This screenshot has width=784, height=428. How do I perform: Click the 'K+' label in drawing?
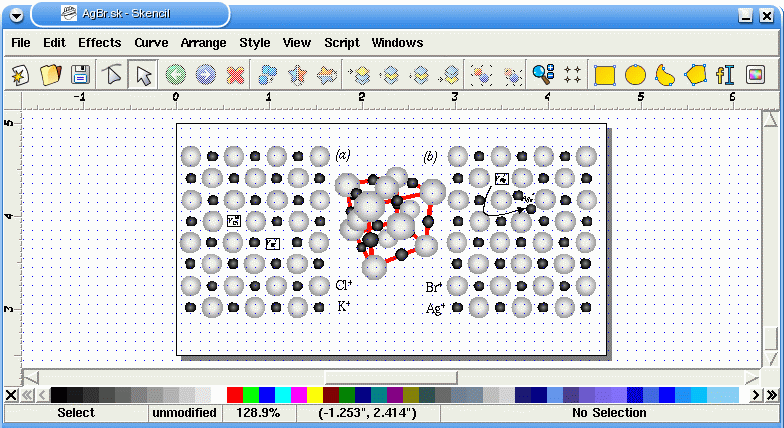(344, 306)
